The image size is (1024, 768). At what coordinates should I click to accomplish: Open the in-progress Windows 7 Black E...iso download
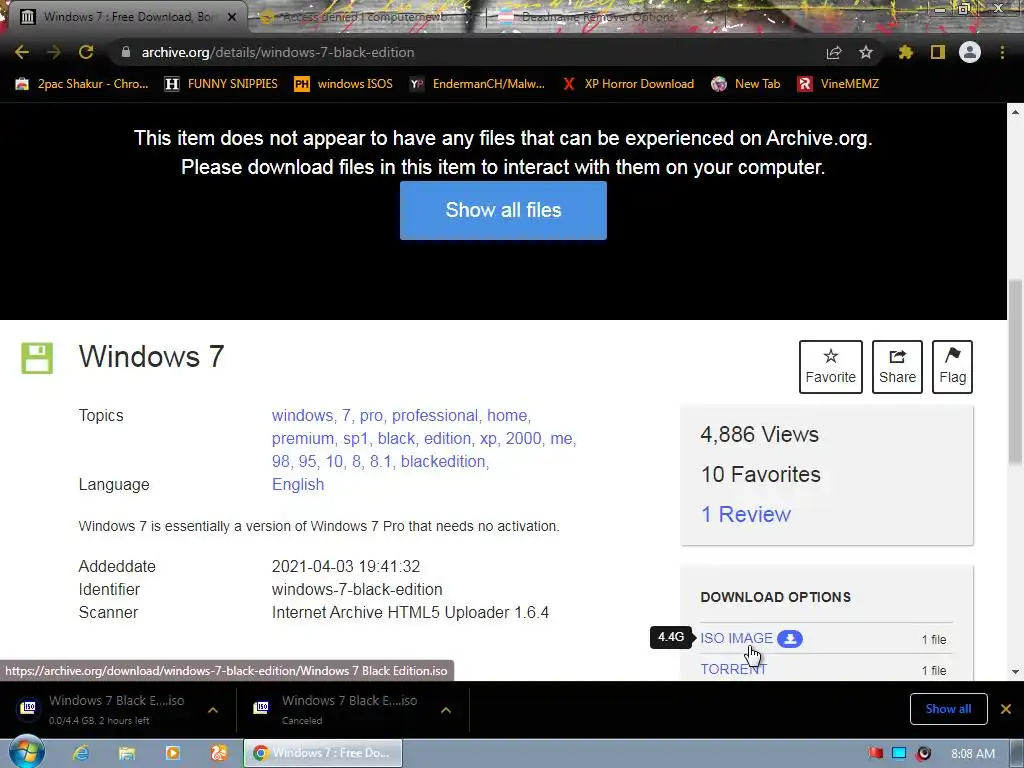pos(104,709)
